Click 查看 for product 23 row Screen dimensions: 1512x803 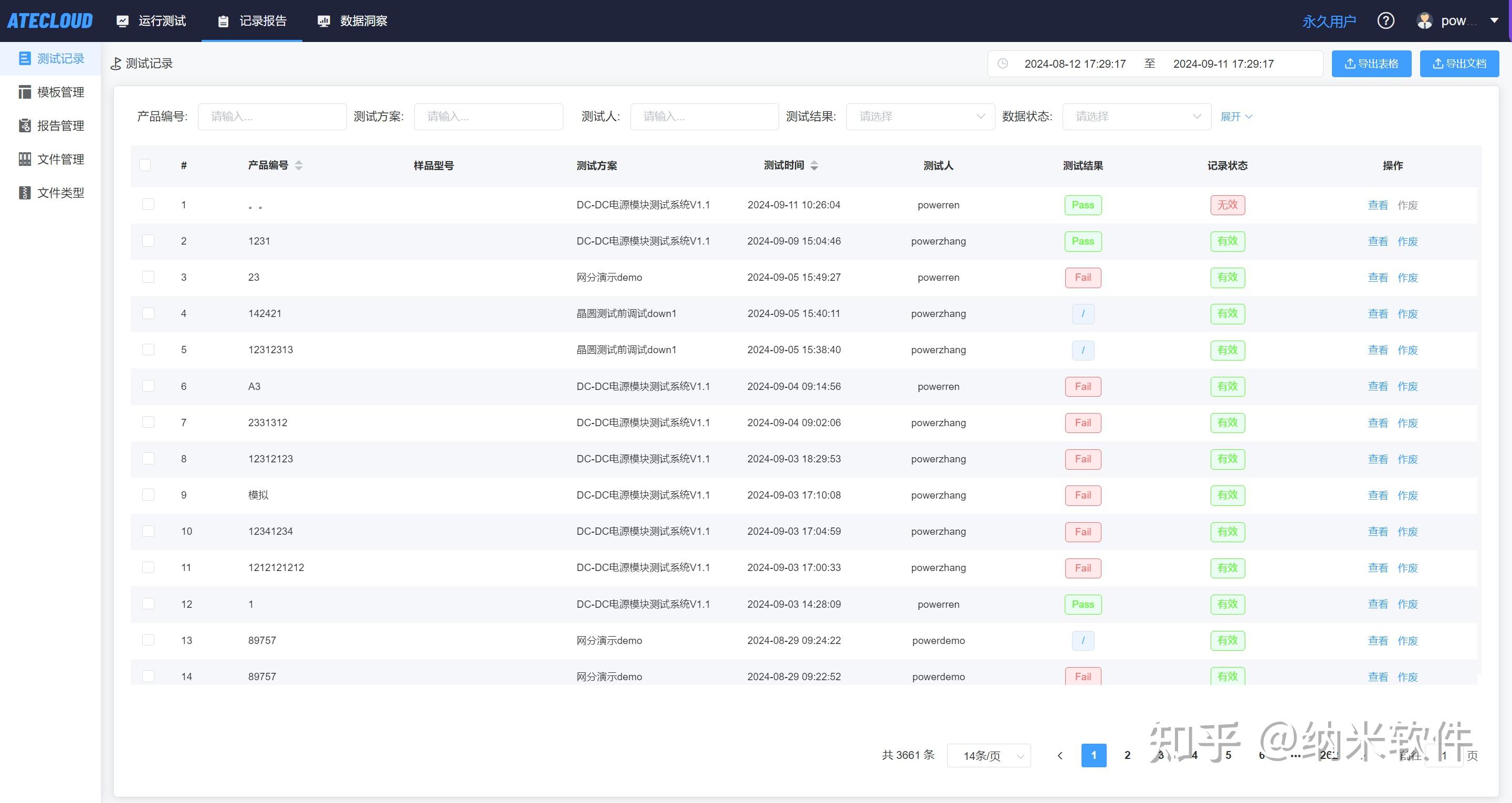click(x=1378, y=278)
